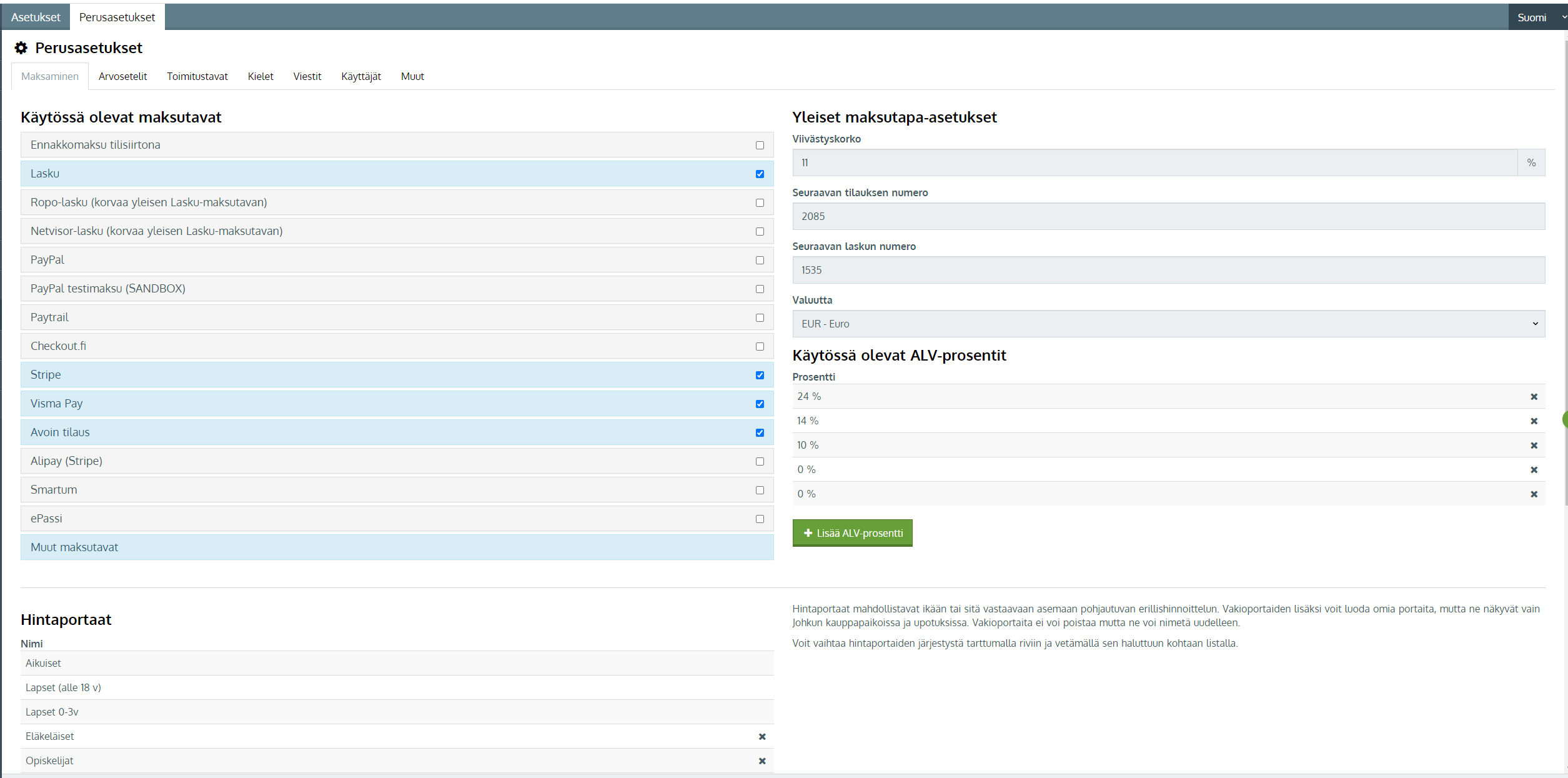Click the Lisää ALV-prosentti button
Viewport: 1568px width, 778px height.
[x=852, y=533]
